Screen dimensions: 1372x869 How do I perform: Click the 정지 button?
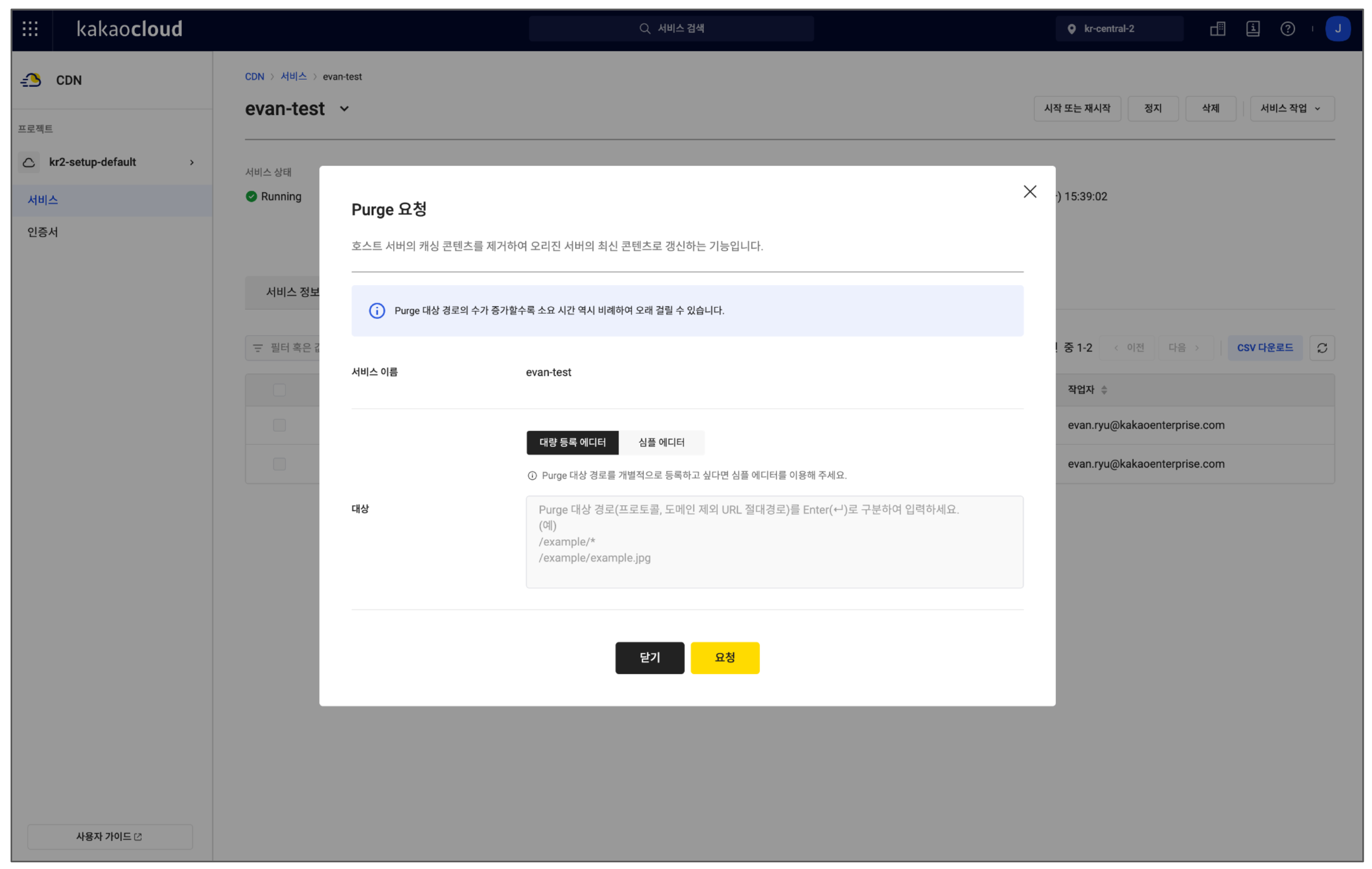1153,108
